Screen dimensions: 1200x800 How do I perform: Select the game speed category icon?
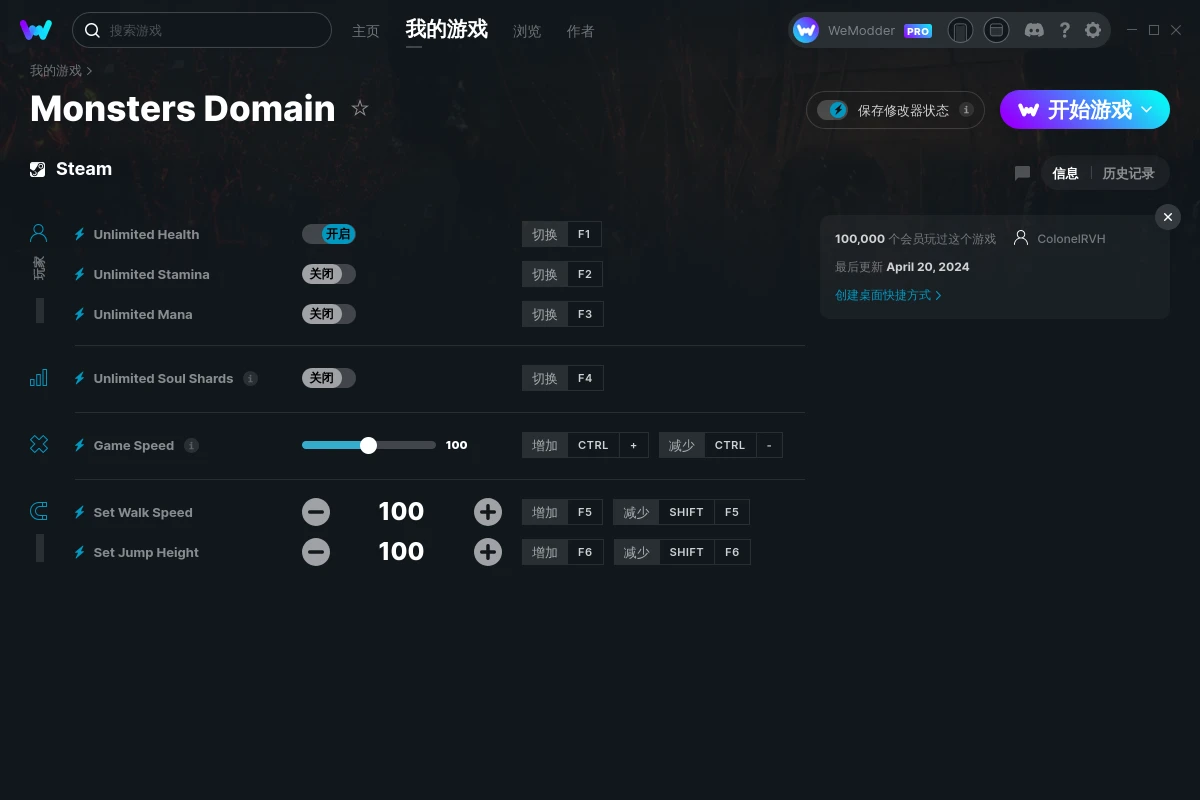(39, 445)
